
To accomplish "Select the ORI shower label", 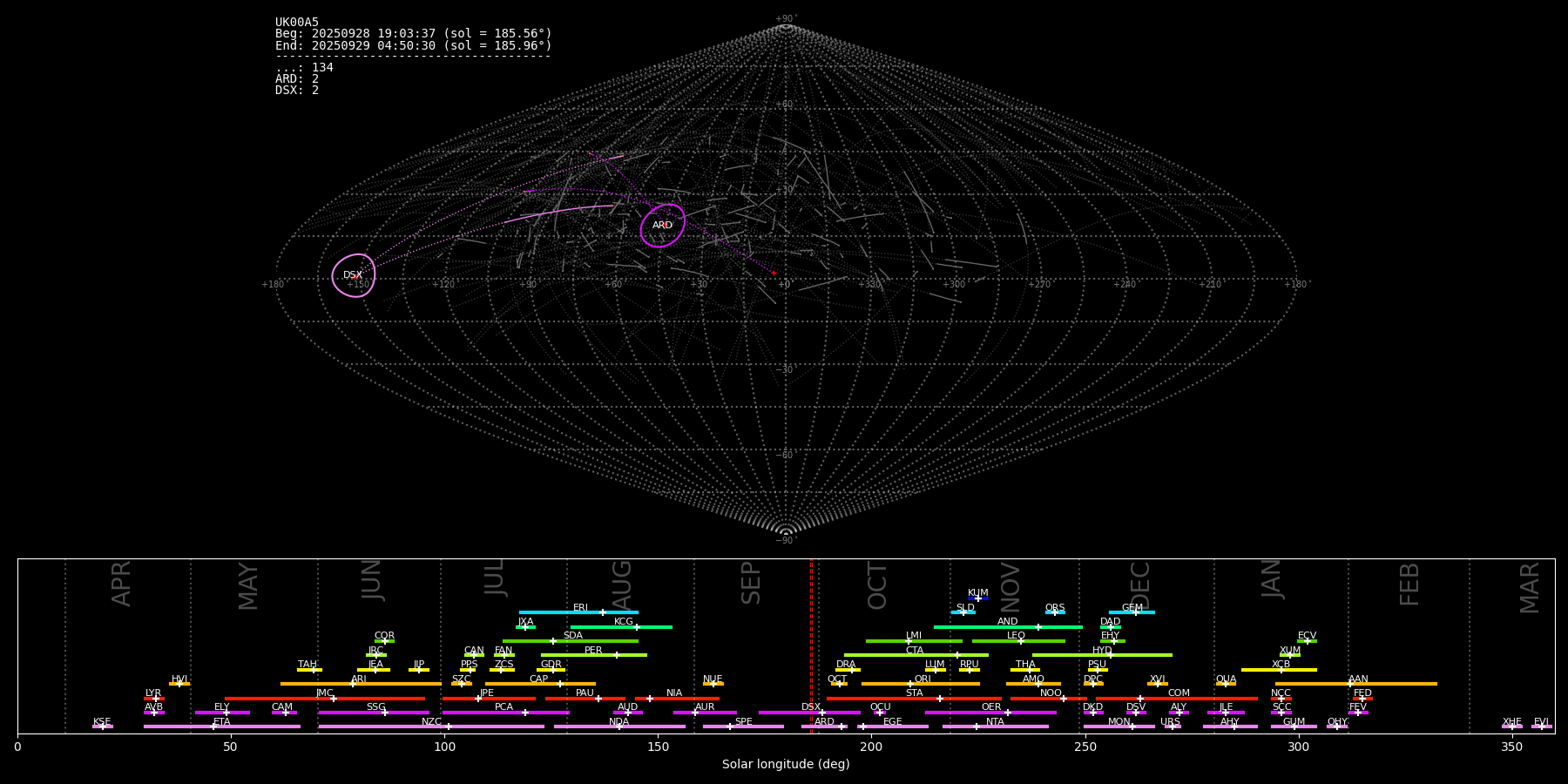I will coord(923,679).
